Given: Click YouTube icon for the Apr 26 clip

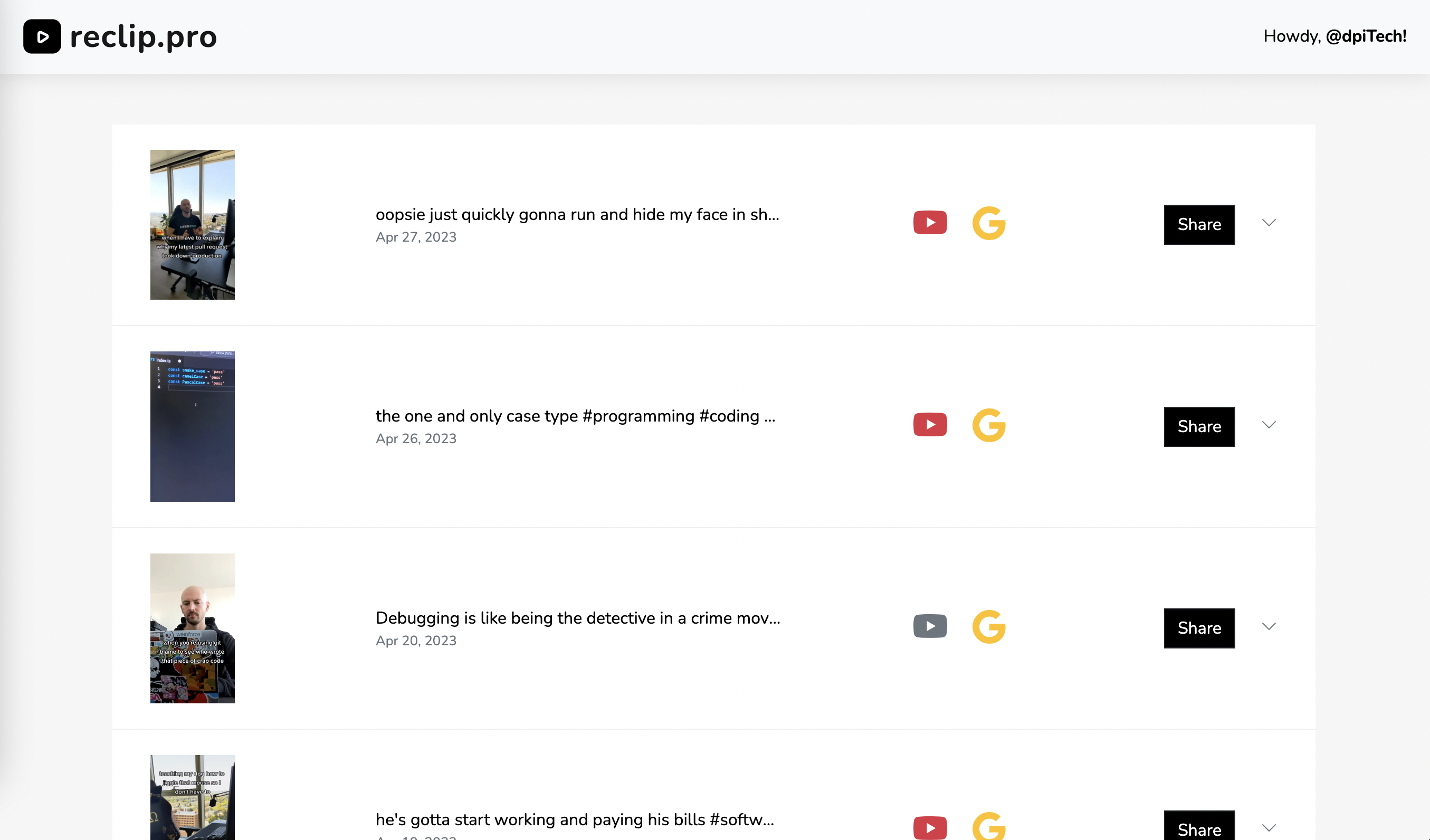Looking at the screenshot, I should [930, 425].
